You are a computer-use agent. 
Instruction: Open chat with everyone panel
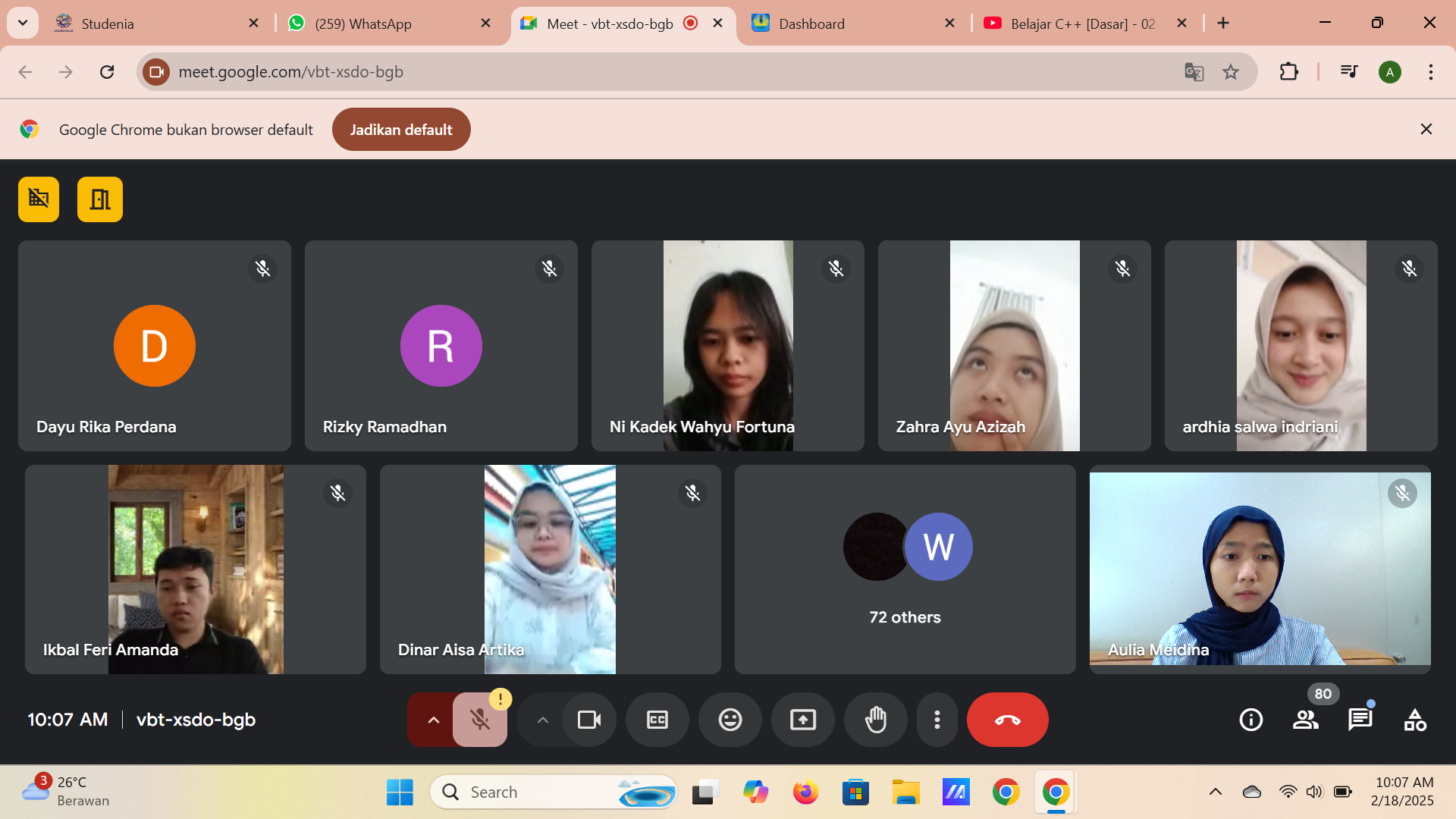[1360, 720]
